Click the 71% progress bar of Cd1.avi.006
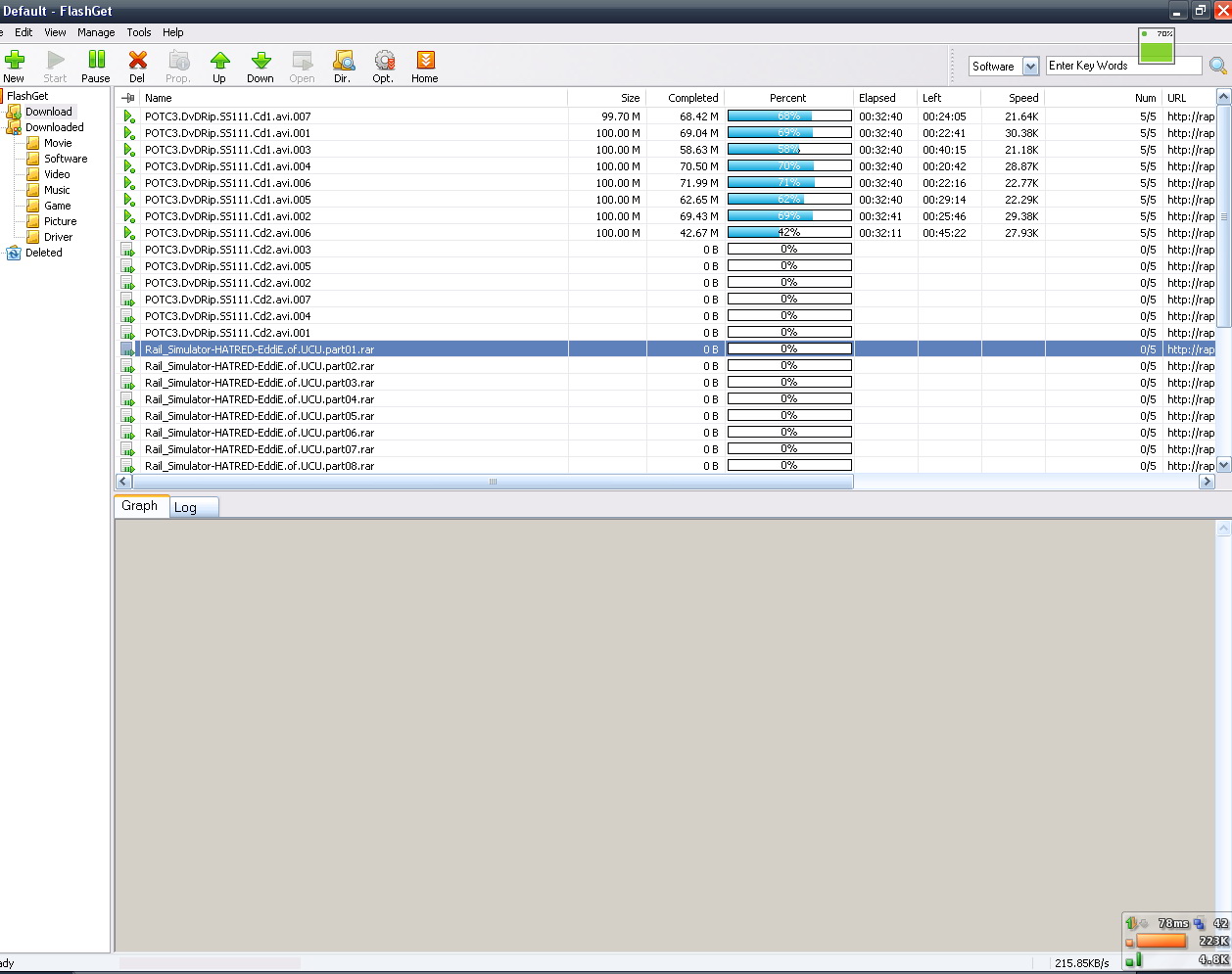 tap(789, 183)
